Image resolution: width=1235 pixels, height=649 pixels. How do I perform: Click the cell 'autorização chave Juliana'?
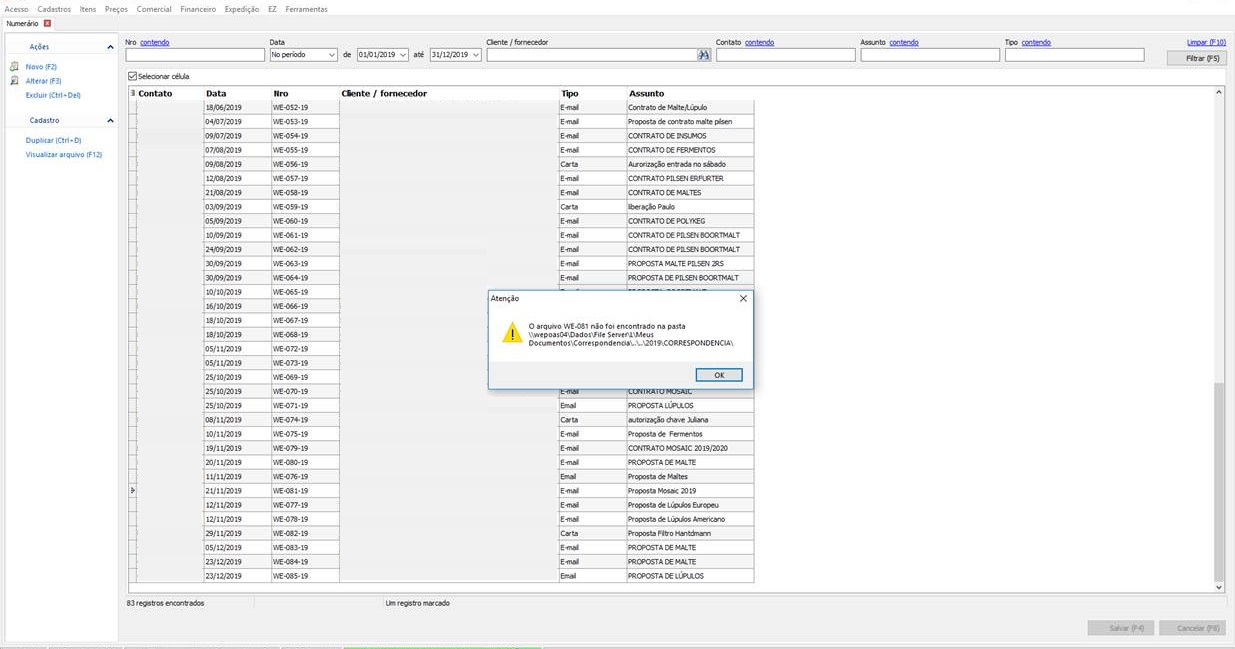[x=689, y=420]
